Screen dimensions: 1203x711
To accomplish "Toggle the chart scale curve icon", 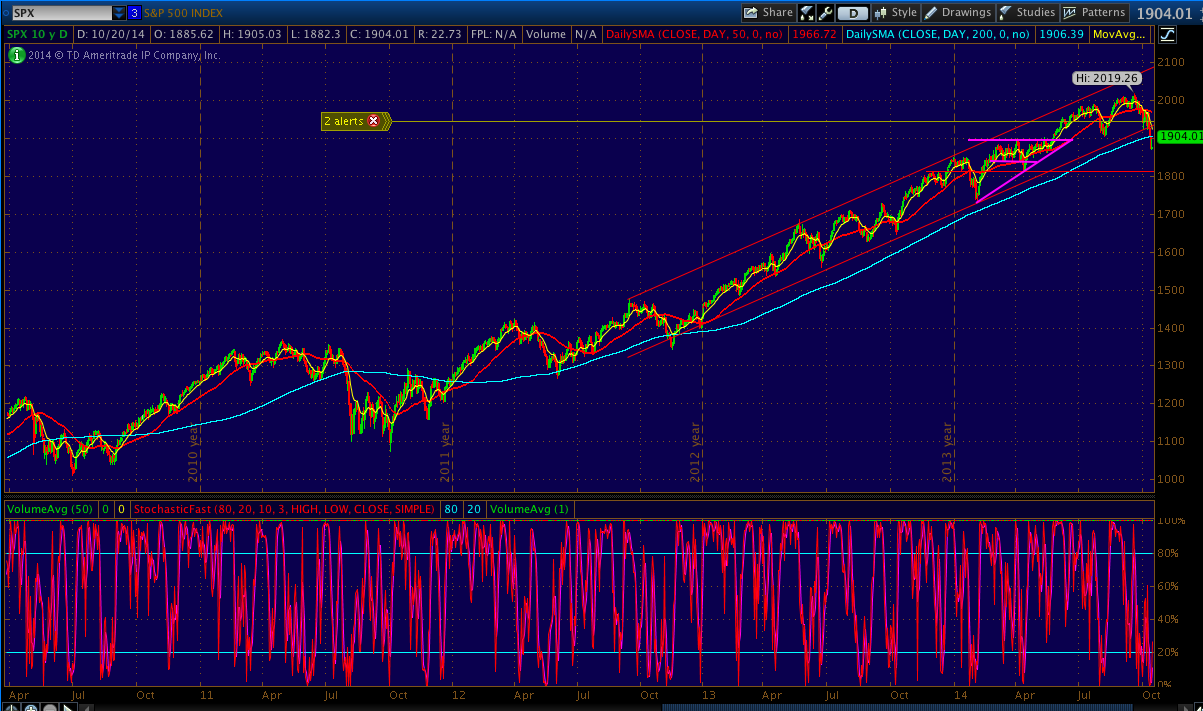I will point(1167,35).
